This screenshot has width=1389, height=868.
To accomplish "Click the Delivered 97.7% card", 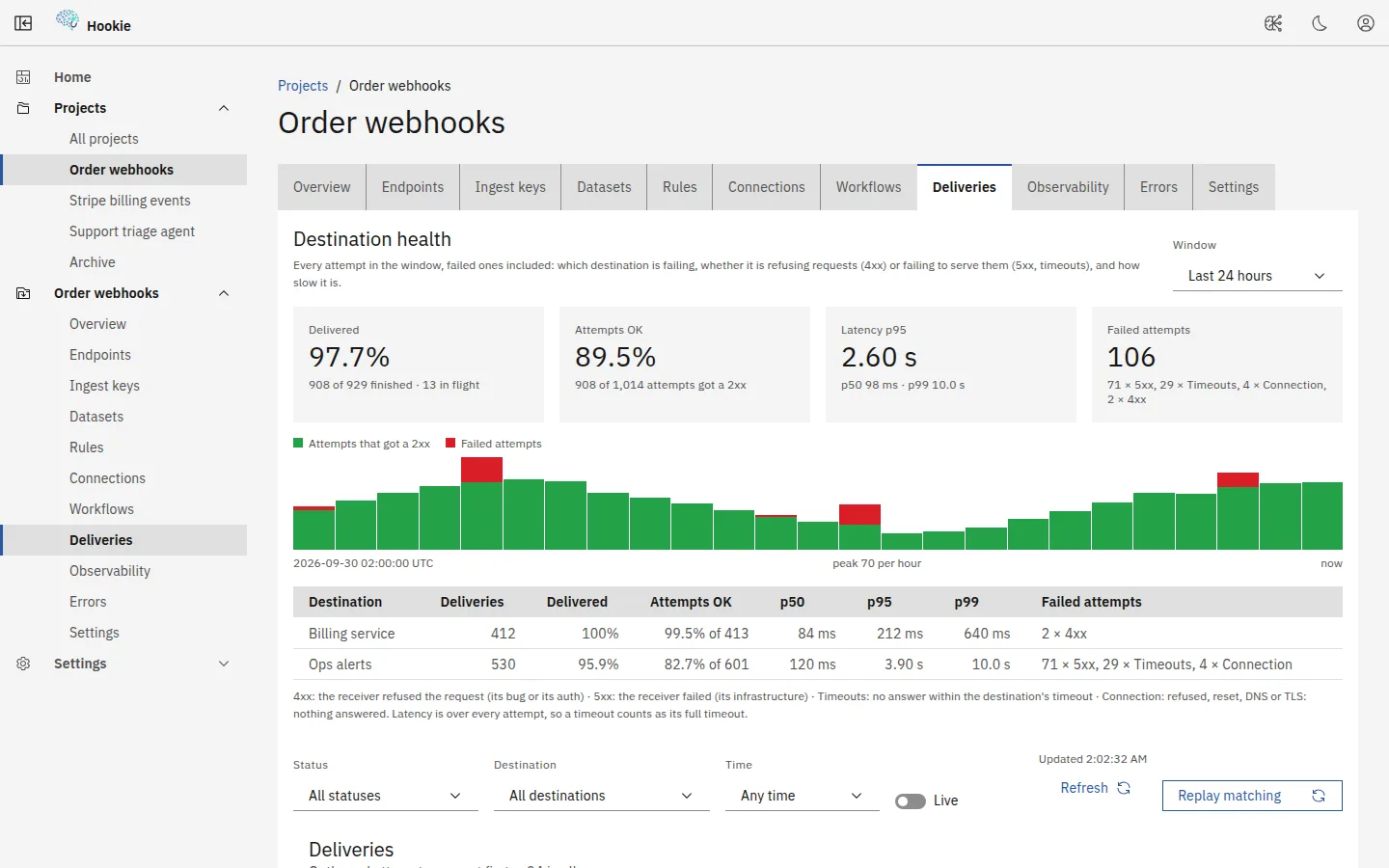I will pos(419,365).
